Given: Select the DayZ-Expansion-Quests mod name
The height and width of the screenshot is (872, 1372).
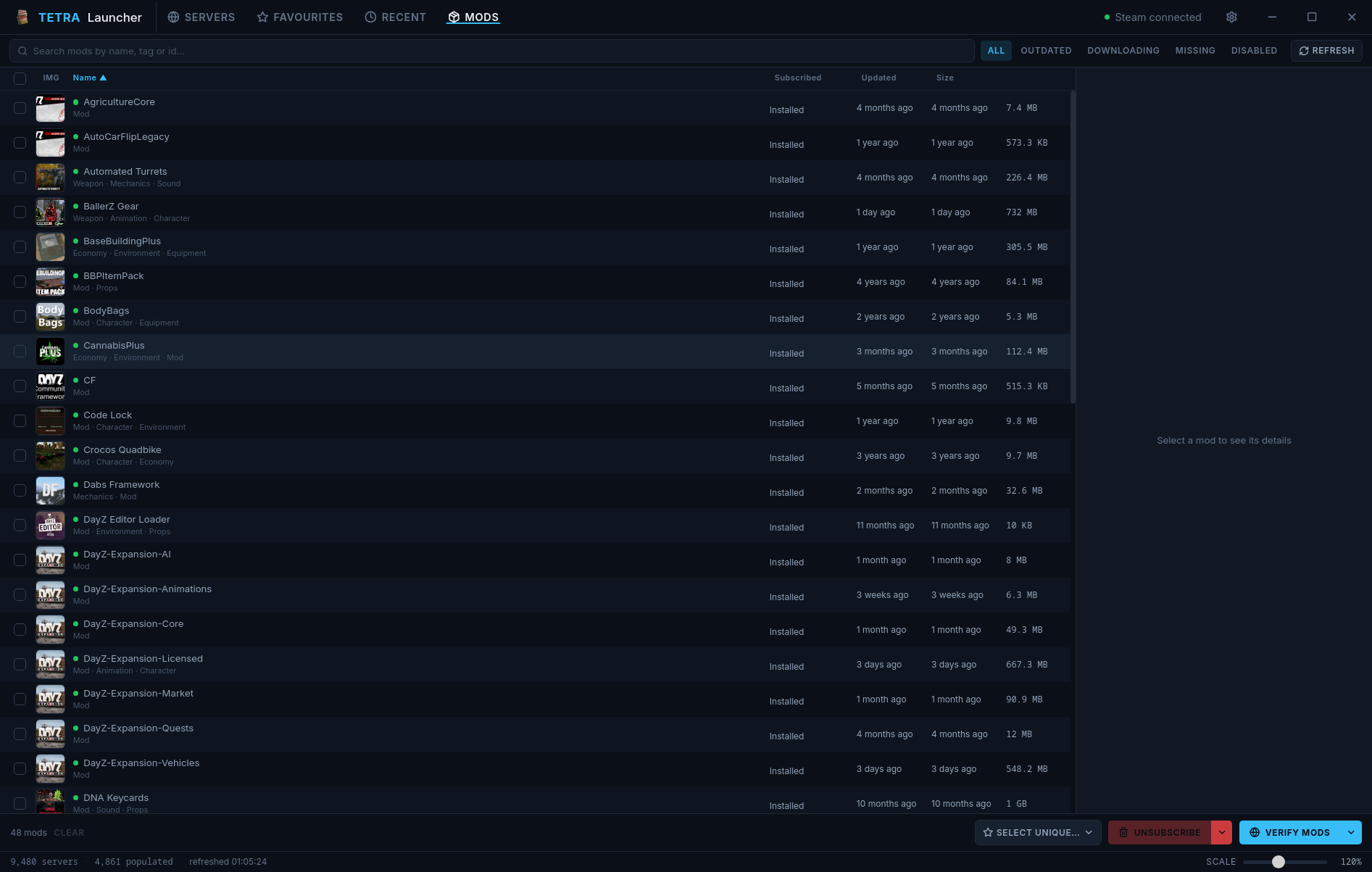Looking at the screenshot, I should click(x=138, y=728).
